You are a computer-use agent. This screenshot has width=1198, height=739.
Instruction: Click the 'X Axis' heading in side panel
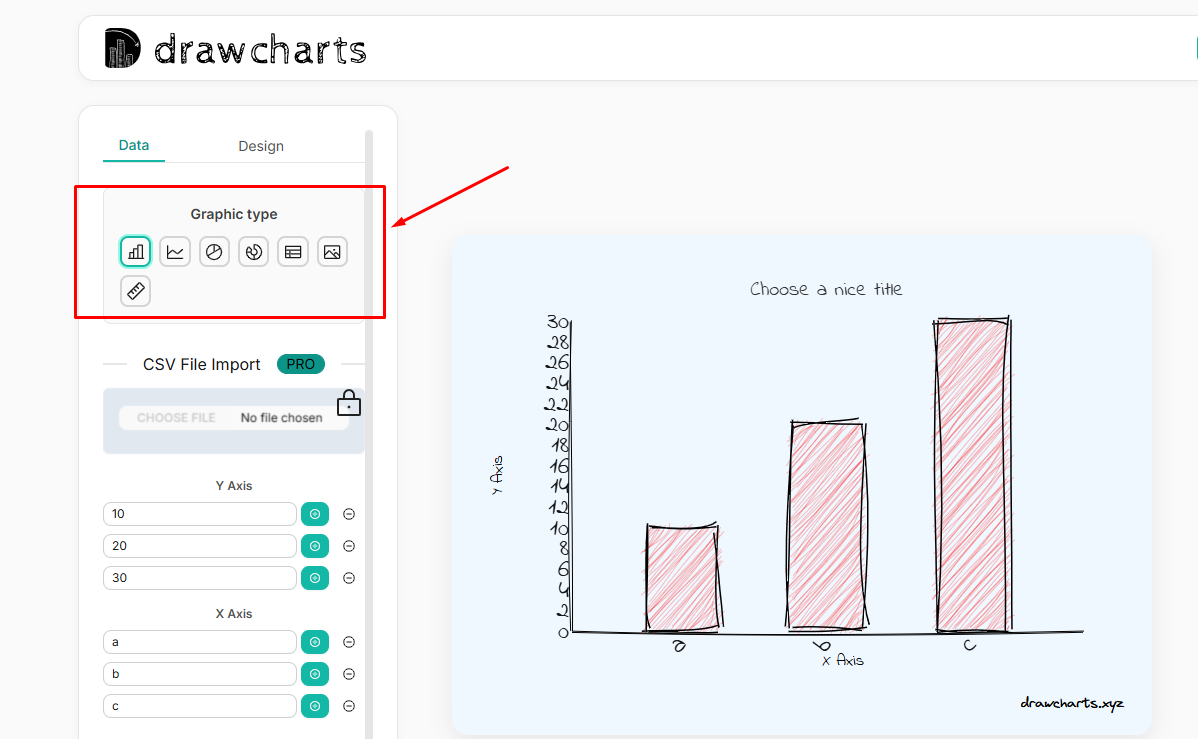[x=234, y=614]
